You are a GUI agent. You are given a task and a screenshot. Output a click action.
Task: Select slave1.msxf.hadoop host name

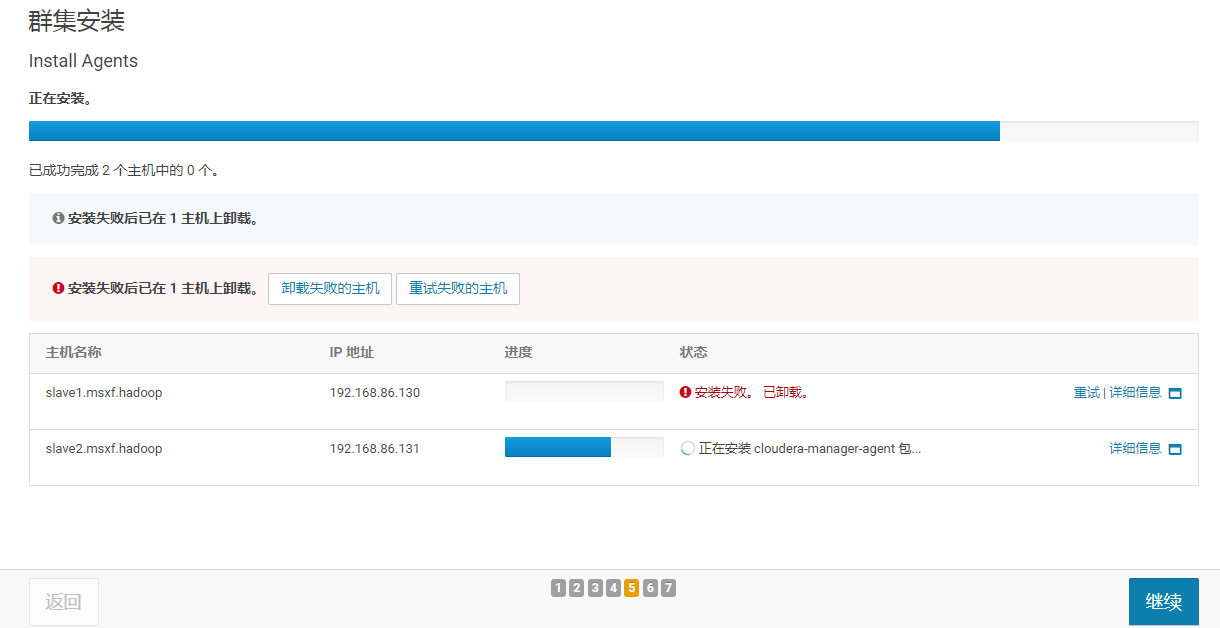tap(104, 393)
